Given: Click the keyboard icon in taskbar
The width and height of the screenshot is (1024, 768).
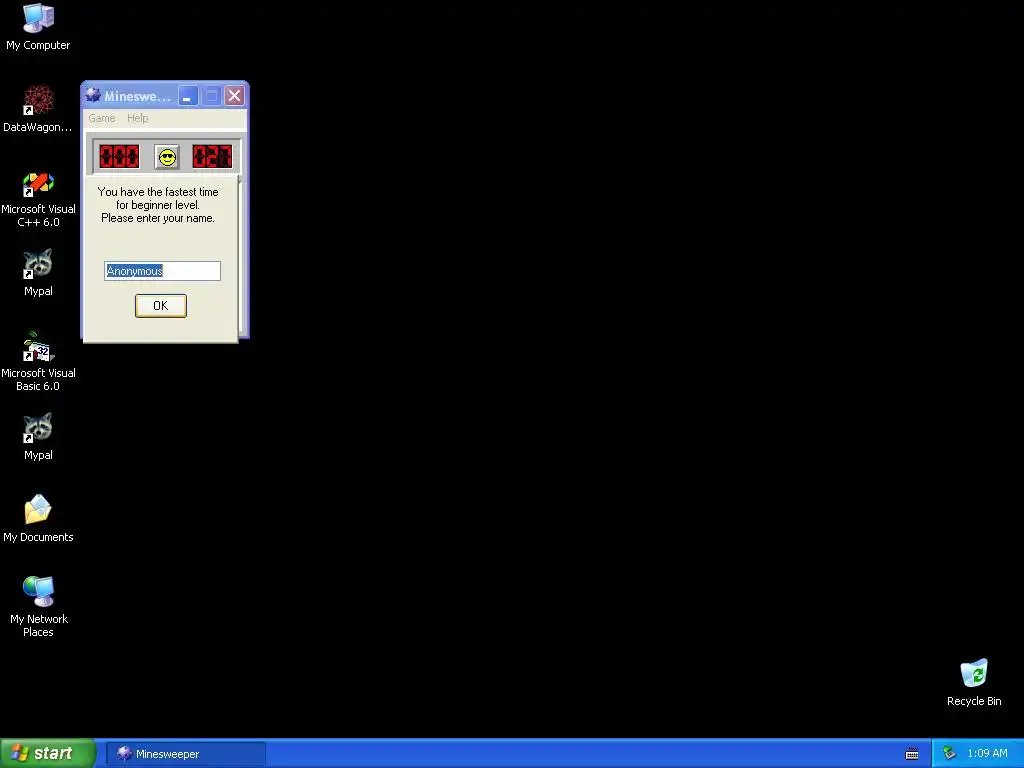Looking at the screenshot, I should coord(912,754).
